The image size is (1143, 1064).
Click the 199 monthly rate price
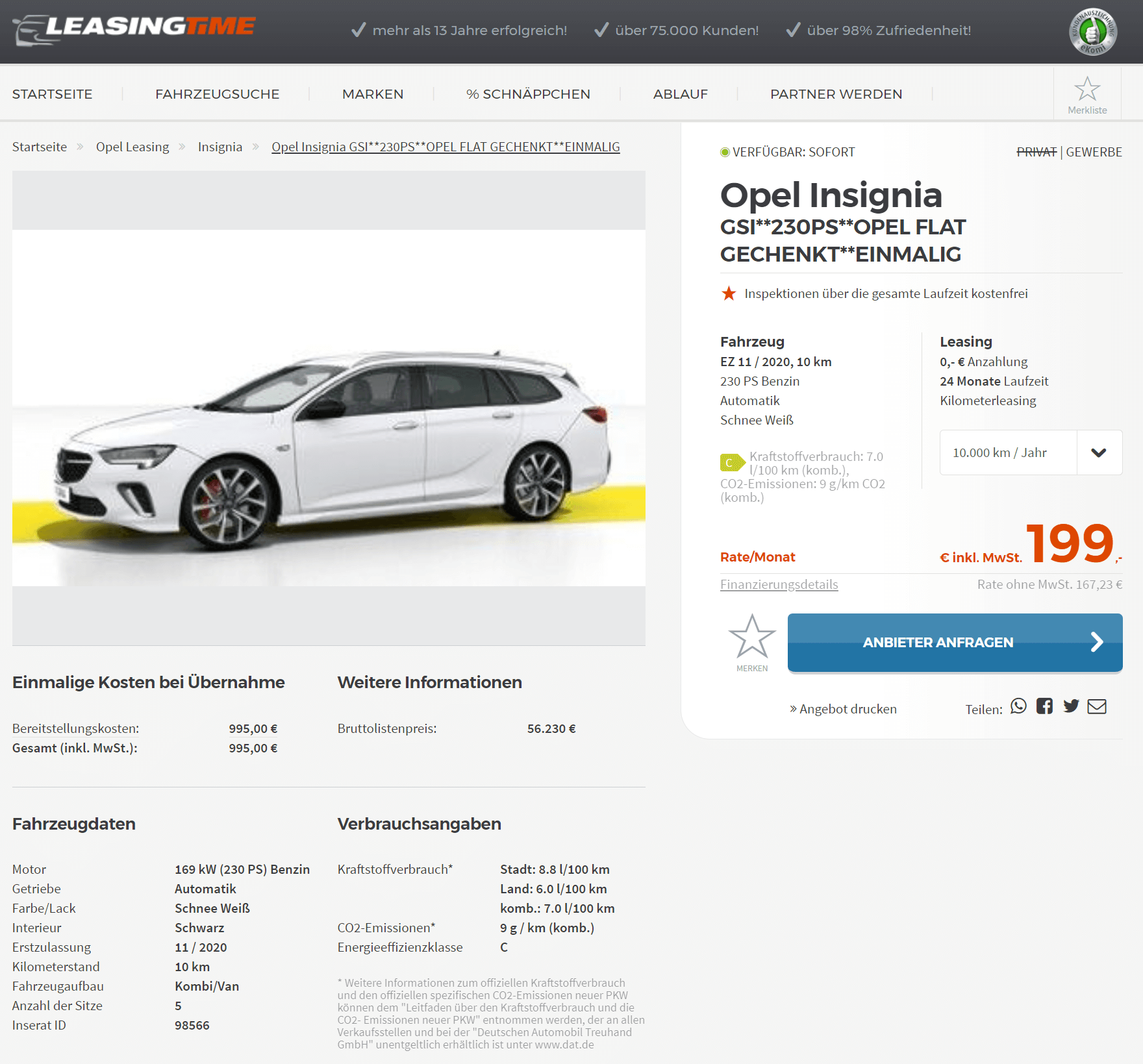1070,543
